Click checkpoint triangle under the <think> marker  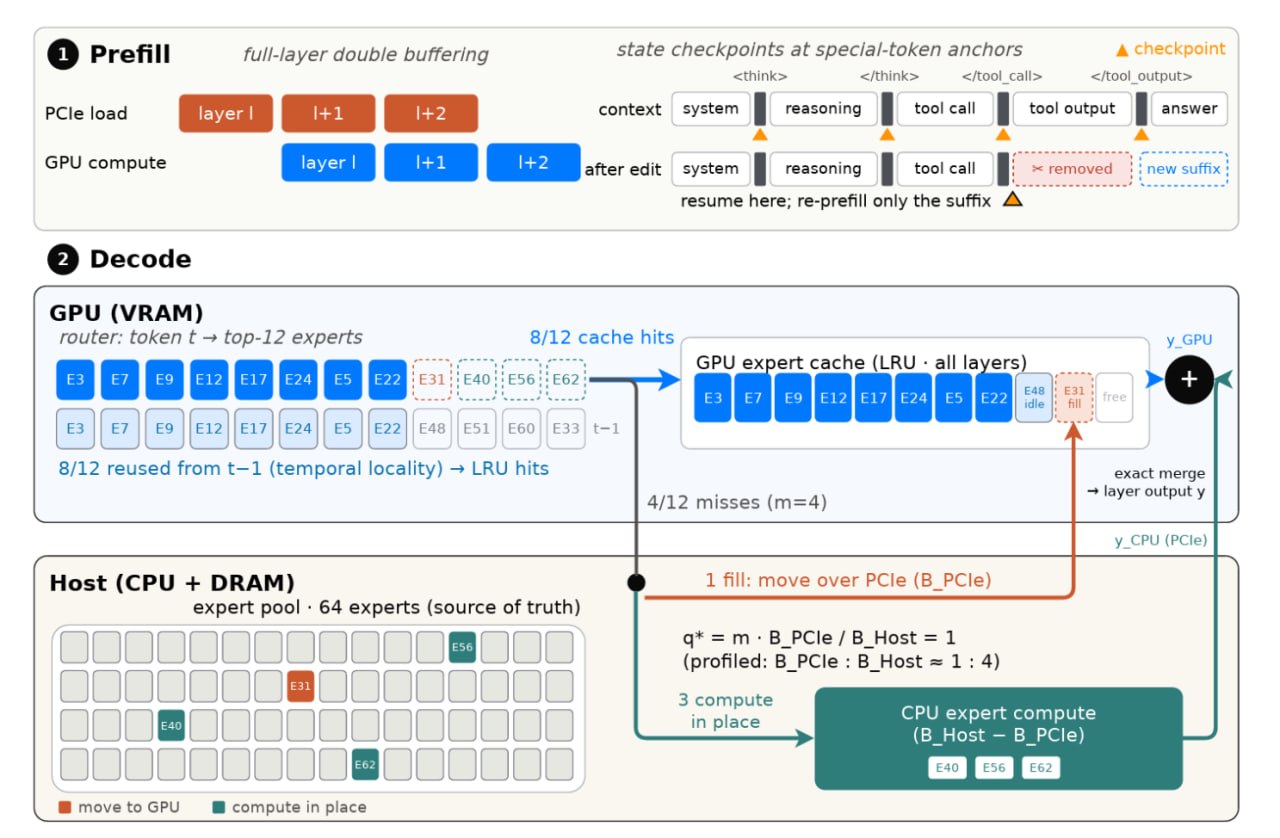tap(759, 134)
